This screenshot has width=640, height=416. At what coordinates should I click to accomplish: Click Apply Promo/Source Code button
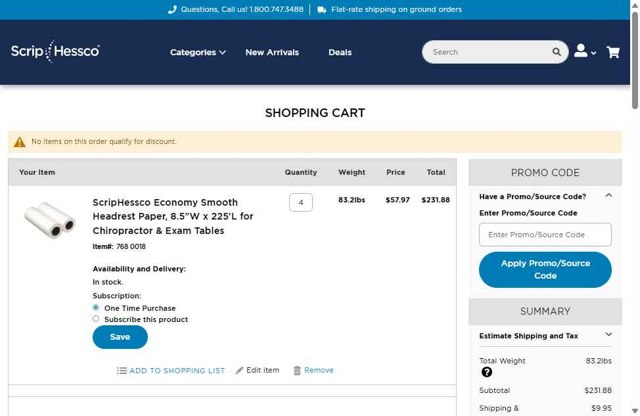(x=545, y=269)
